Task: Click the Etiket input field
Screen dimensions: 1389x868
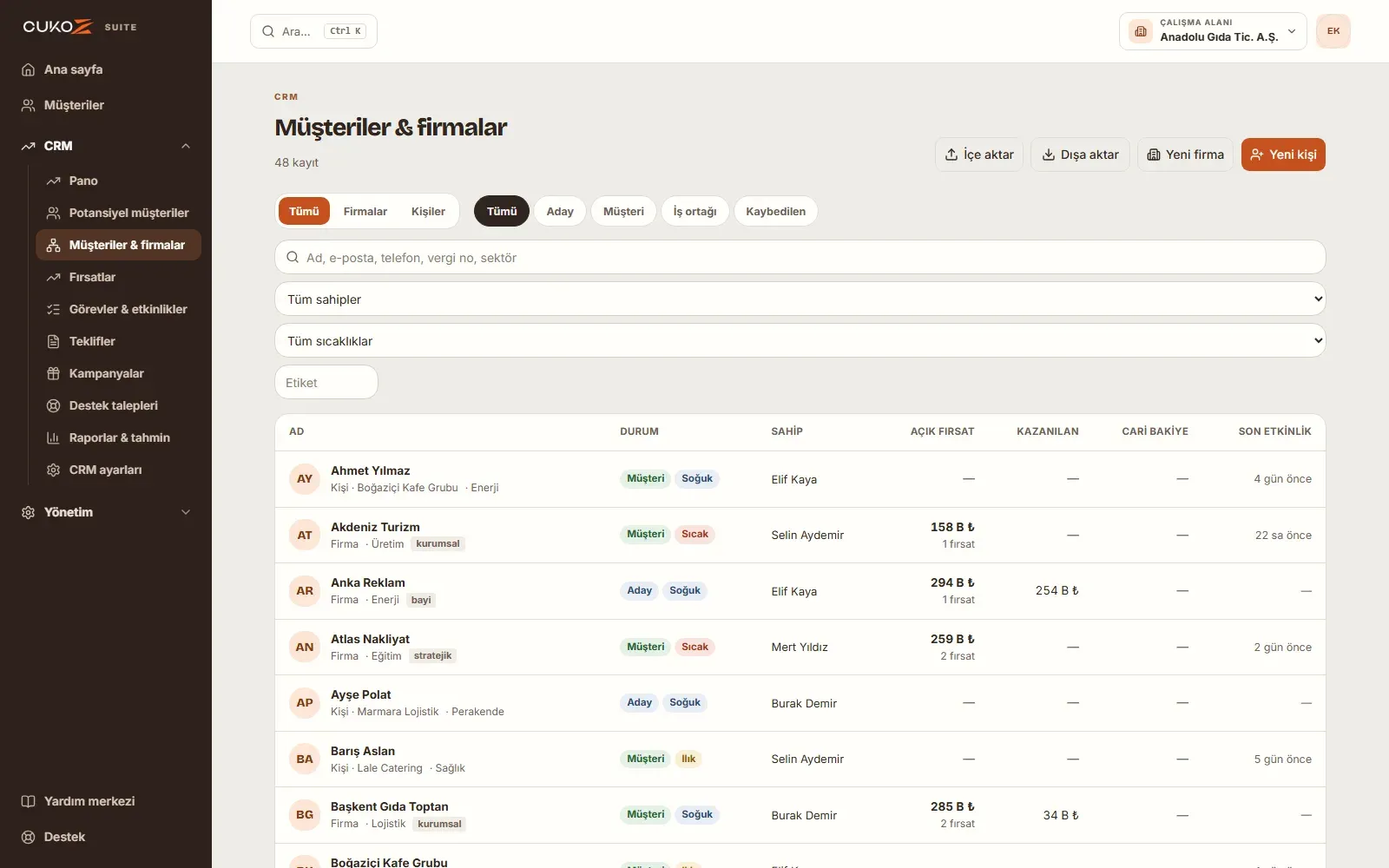Action: pyautogui.click(x=326, y=382)
